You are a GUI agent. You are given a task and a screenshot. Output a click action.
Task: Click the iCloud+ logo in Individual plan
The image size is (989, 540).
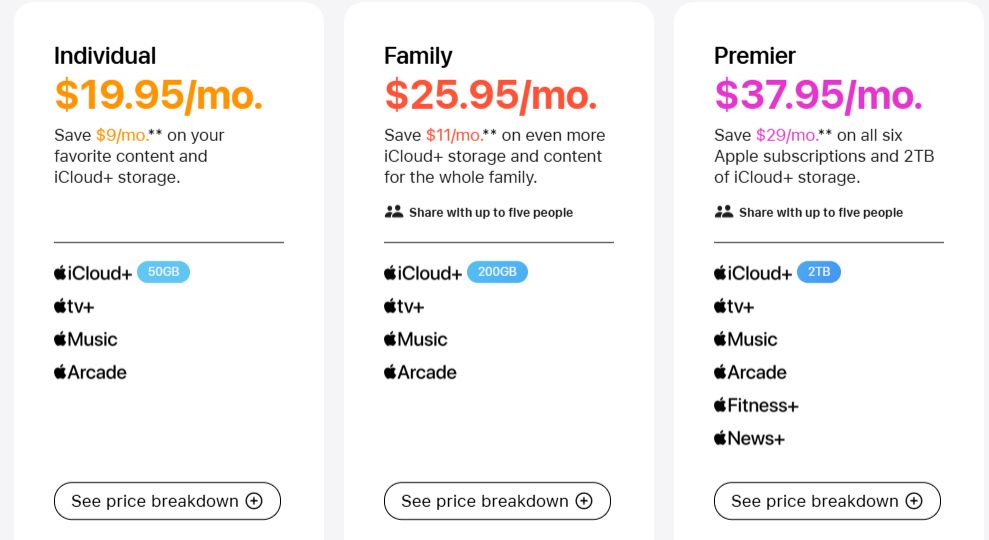pos(93,273)
